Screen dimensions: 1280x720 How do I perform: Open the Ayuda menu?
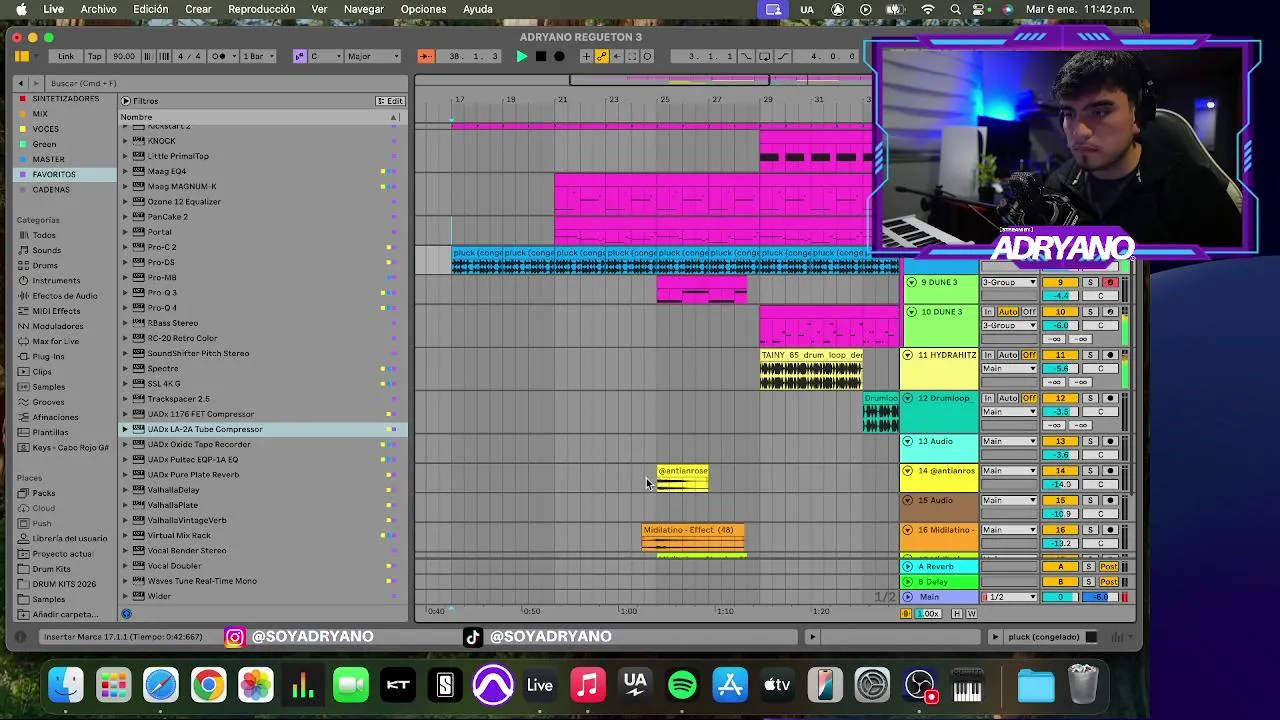tap(477, 9)
